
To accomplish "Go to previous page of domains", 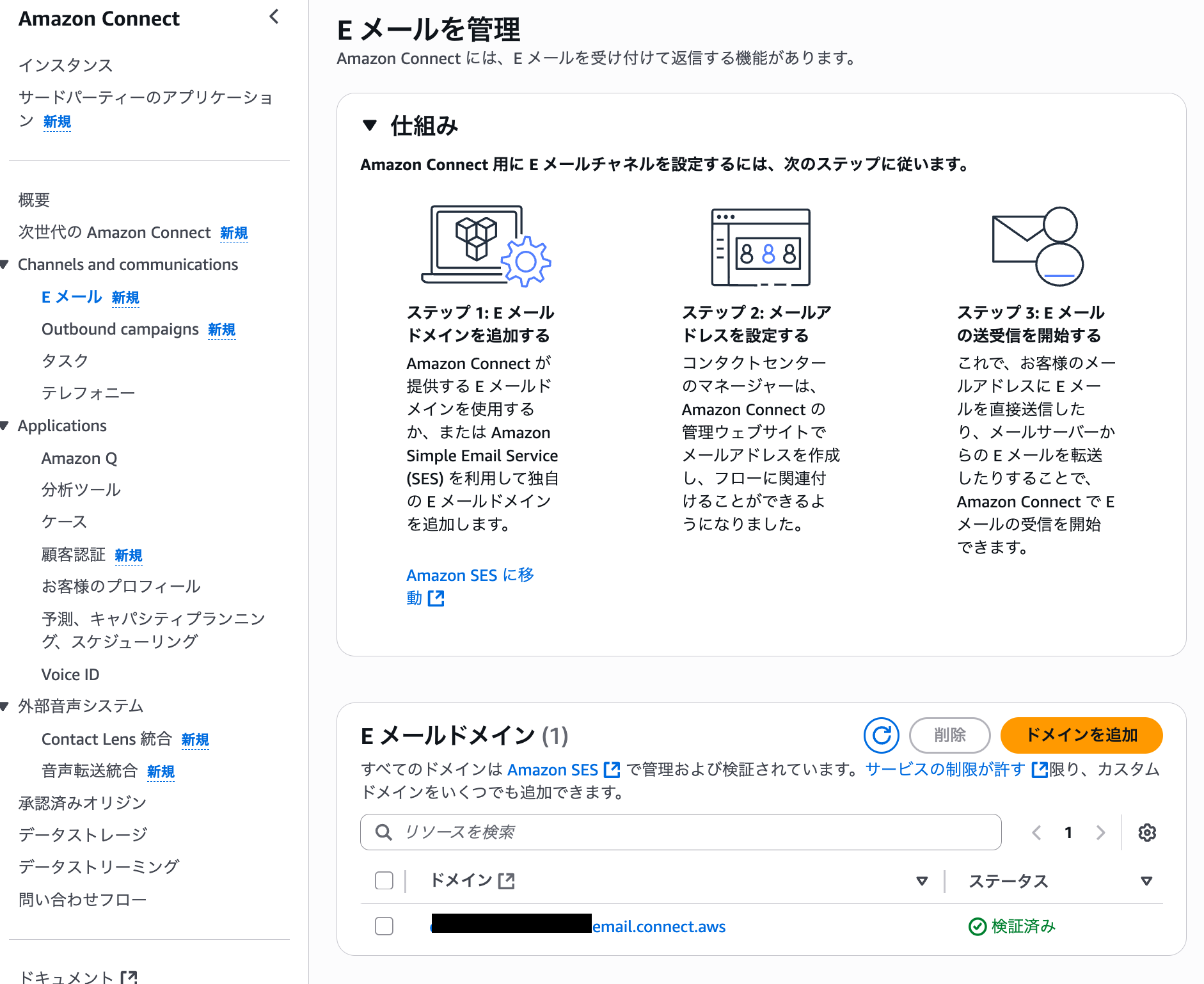I will point(1036,832).
